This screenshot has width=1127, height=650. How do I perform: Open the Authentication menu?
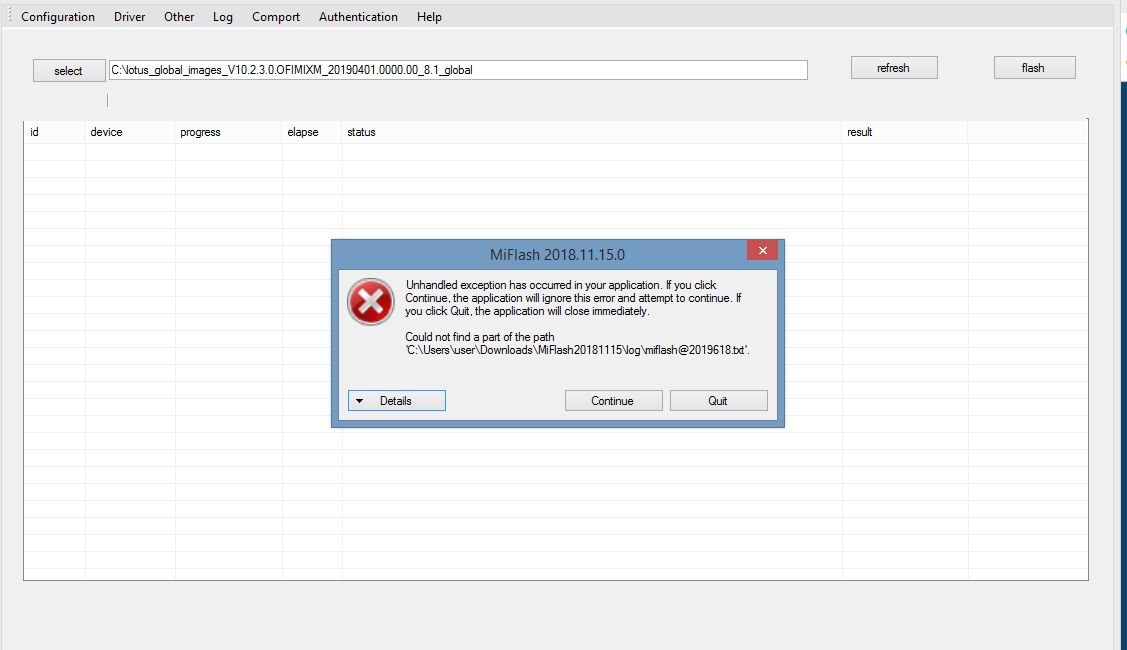[x=358, y=17]
